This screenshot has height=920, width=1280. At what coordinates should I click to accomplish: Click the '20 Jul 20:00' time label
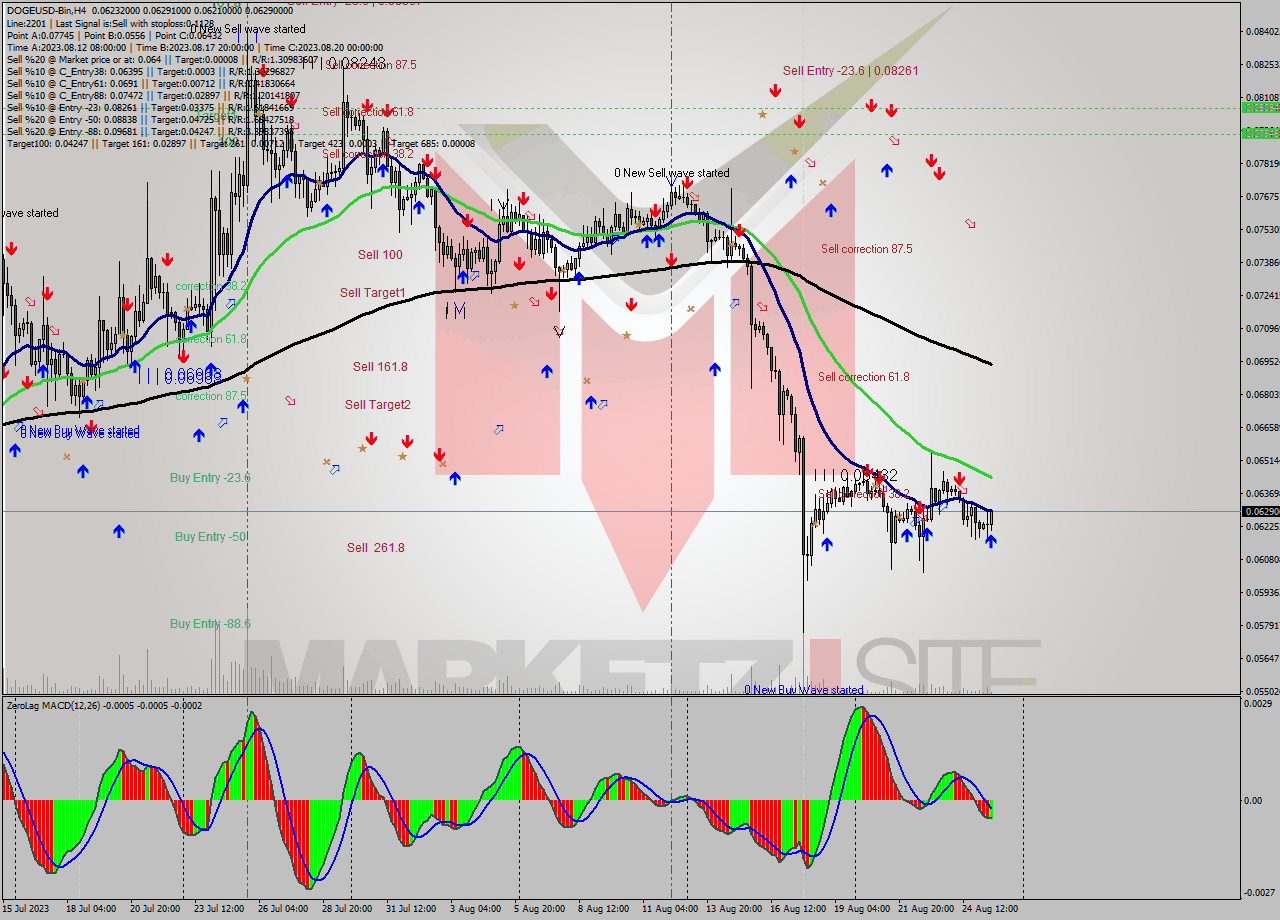pyautogui.click(x=155, y=909)
